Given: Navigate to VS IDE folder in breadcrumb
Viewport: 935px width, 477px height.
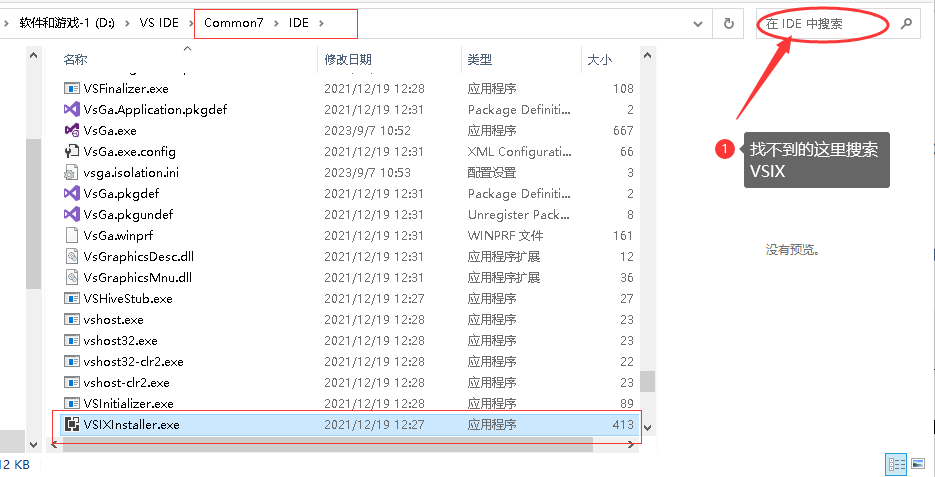Looking at the screenshot, I should click(159, 23).
